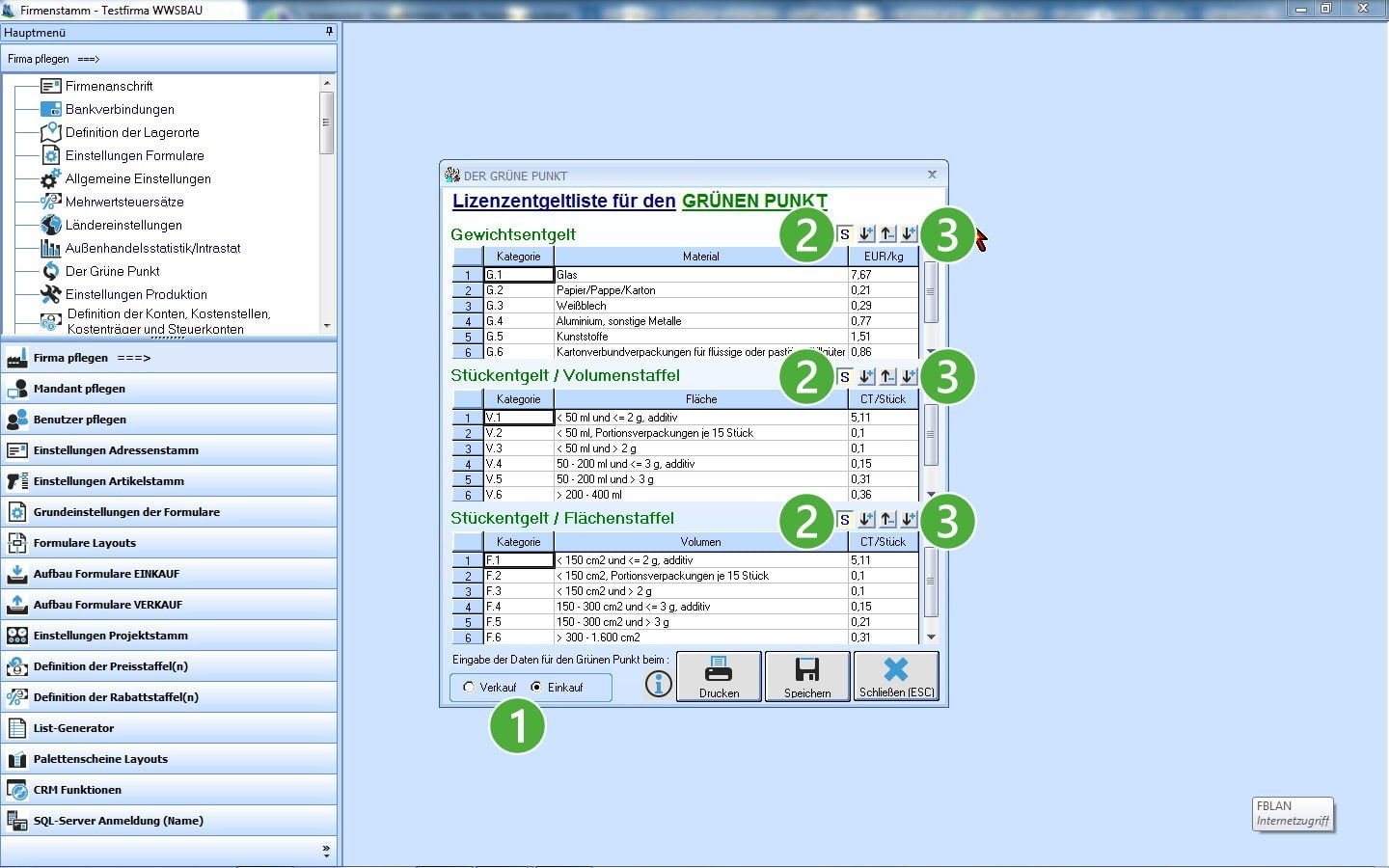1389x868 pixels.
Task: Click the Flächenstaffel table scrollbar thumb
Action: 931,582
